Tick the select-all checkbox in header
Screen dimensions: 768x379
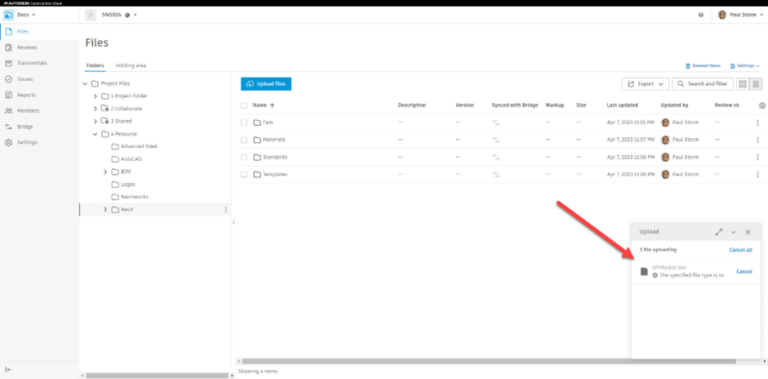click(244, 105)
